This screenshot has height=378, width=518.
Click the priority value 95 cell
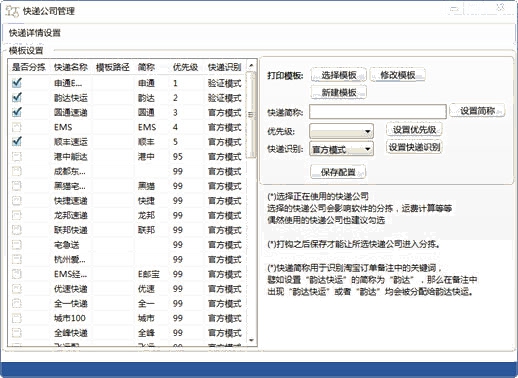click(x=178, y=156)
